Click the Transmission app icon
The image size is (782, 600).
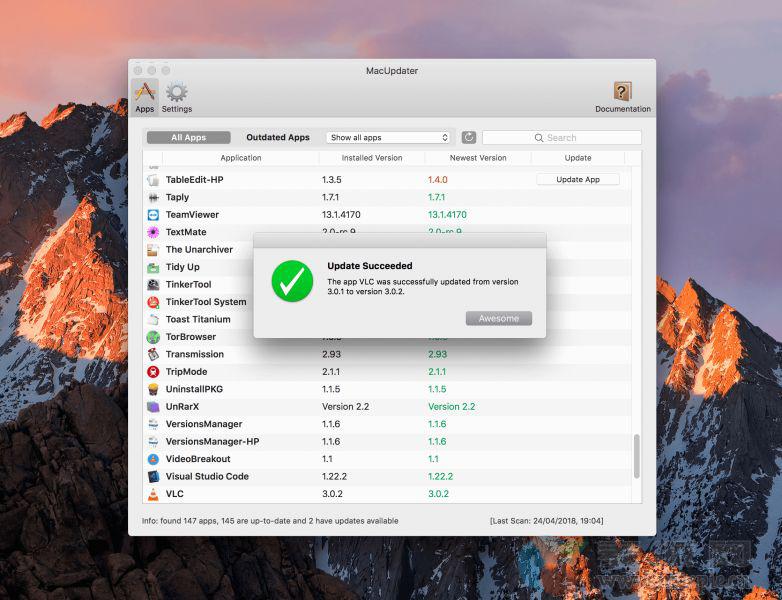pyautogui.click(x=153, y=354)
